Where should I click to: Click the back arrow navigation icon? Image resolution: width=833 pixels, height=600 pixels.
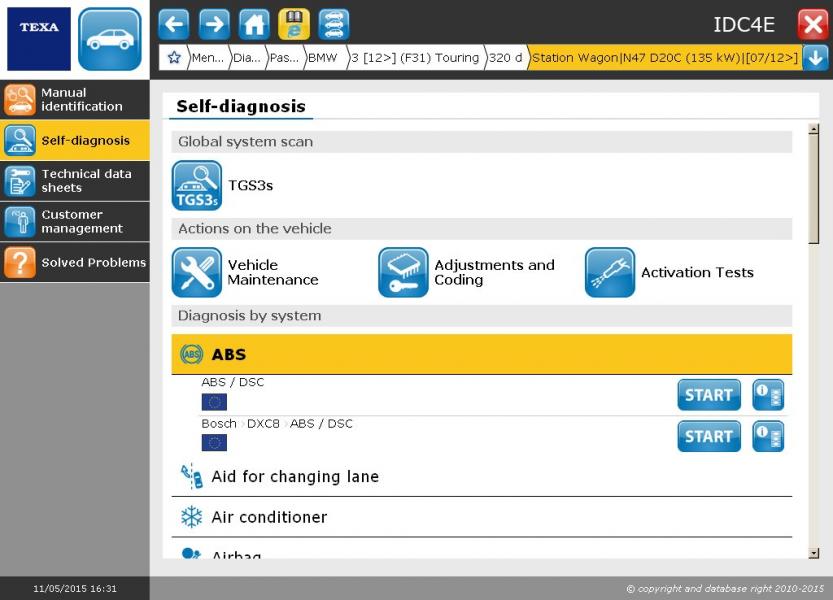pos(174,24)
